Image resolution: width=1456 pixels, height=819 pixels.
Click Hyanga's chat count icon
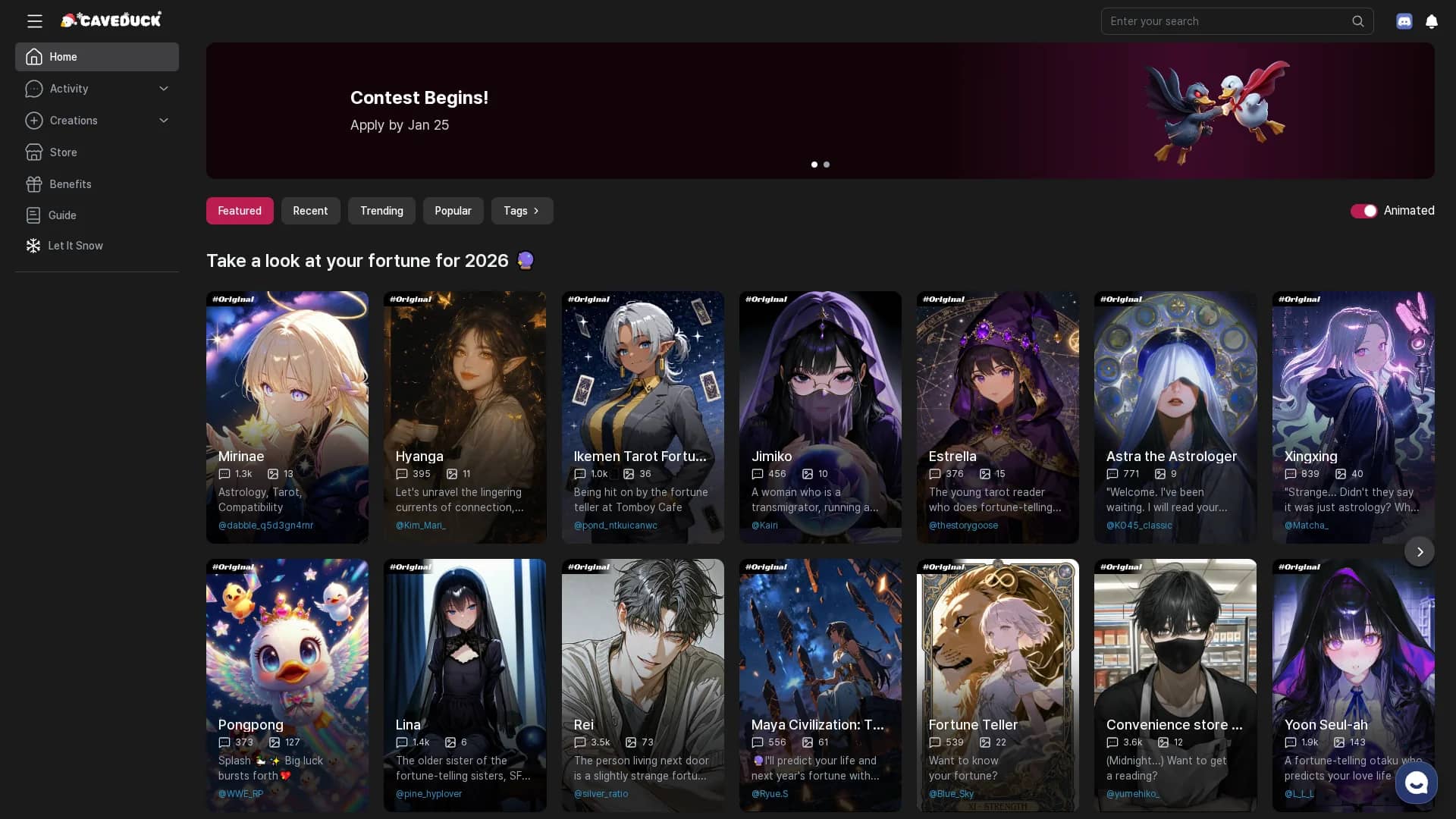(x=402, y=474)
